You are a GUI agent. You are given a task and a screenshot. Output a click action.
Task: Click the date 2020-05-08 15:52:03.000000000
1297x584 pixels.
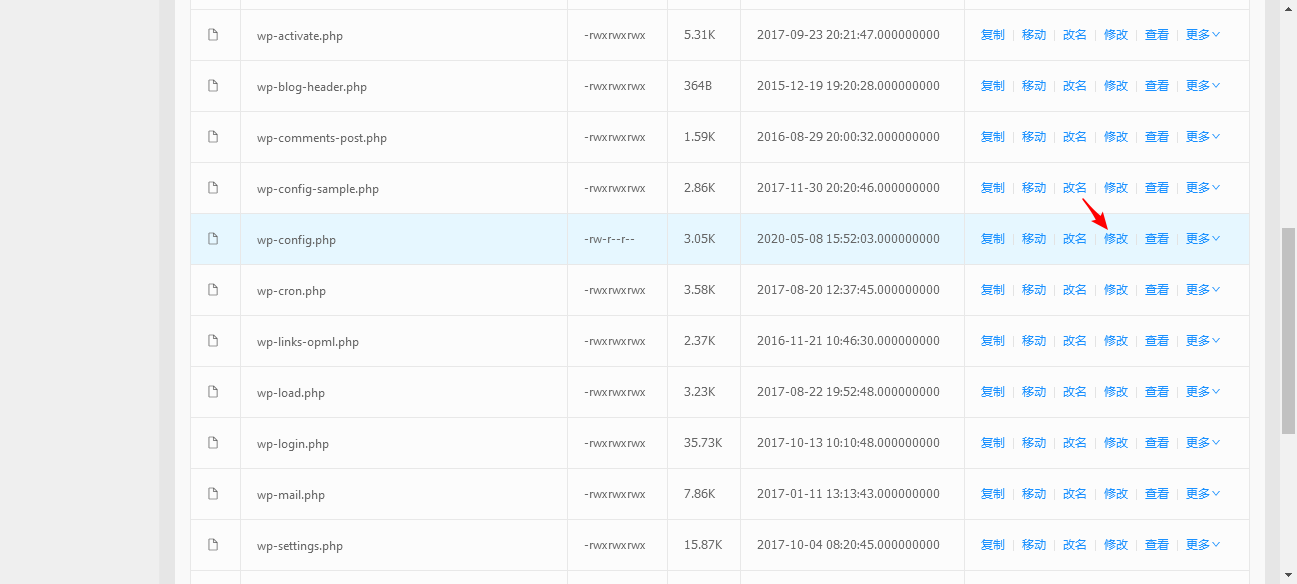point(848,239)
